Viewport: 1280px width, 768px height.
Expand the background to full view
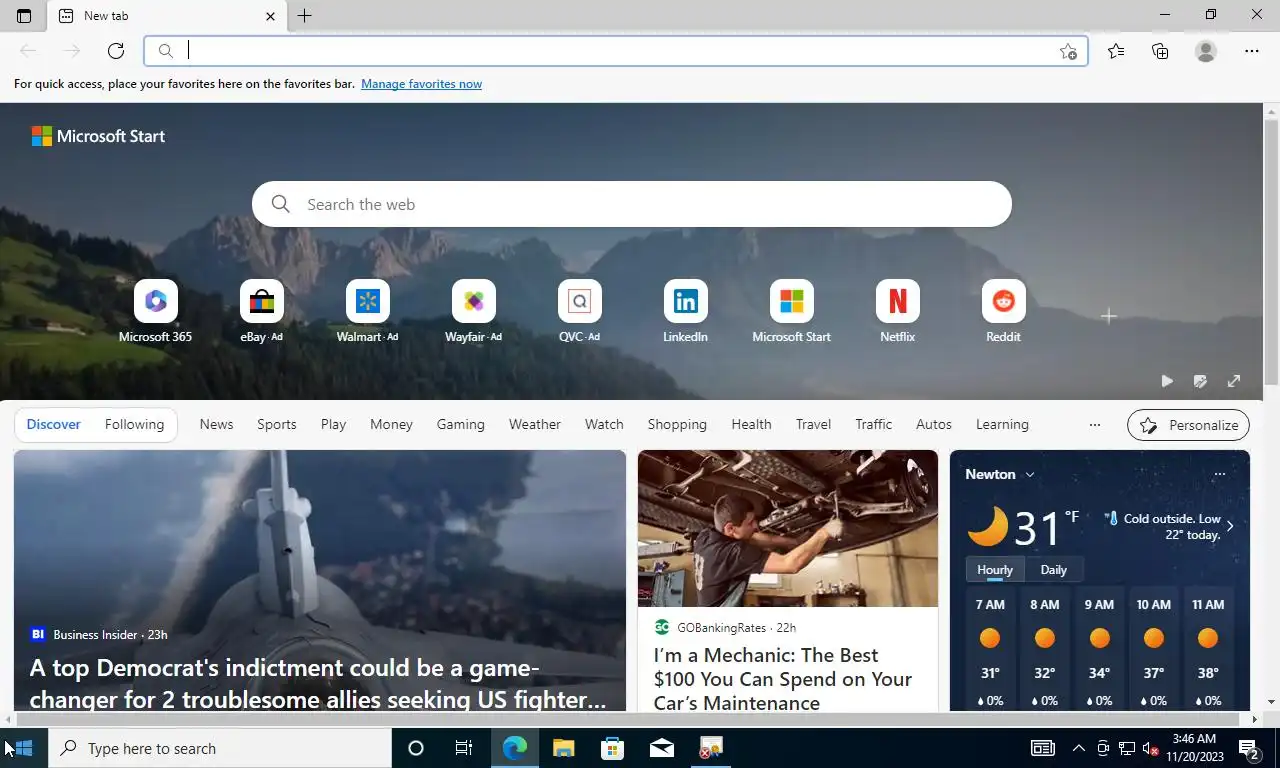point(1234,381)
